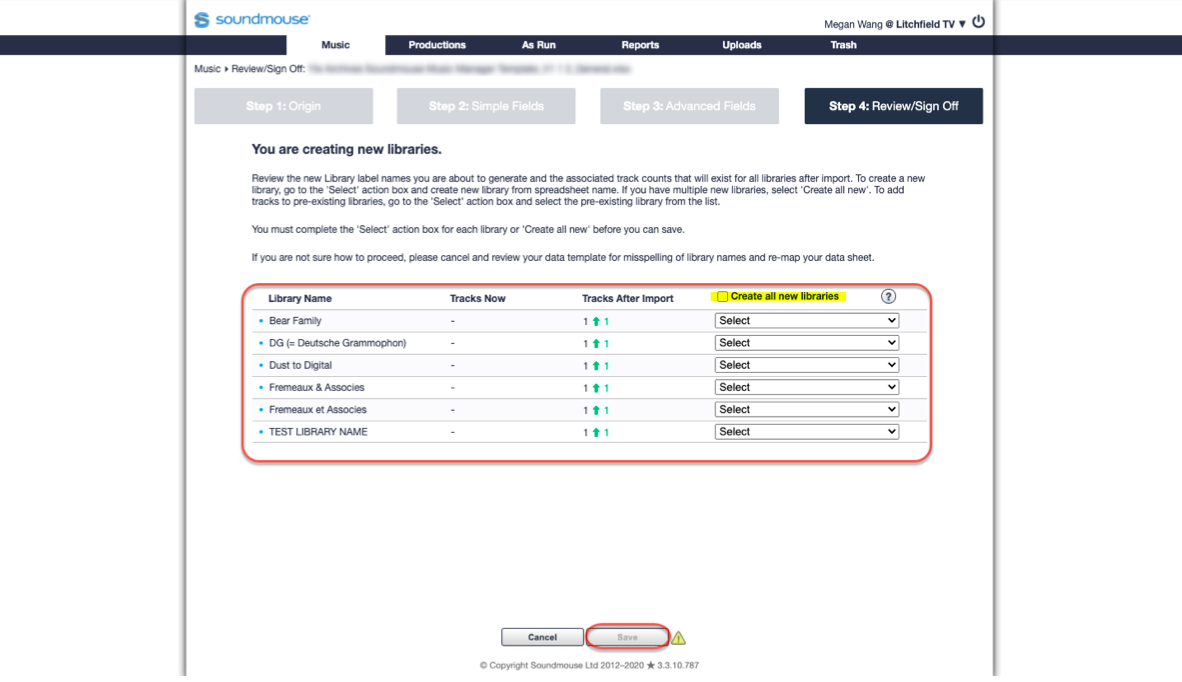This screenshot has width=1182, height=682.
Task: Open the Select dropdown for Fremeaux & Associes
Action: pyautogui.click(x=807, y=387)
